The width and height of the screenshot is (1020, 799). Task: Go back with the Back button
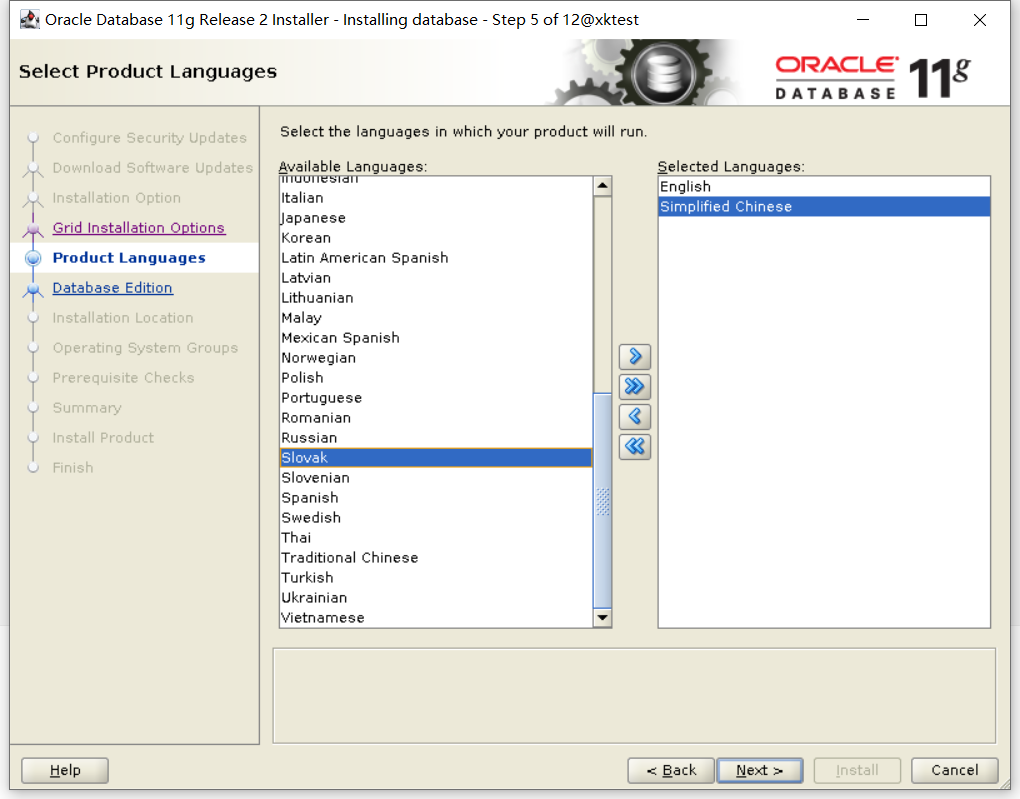671,770
